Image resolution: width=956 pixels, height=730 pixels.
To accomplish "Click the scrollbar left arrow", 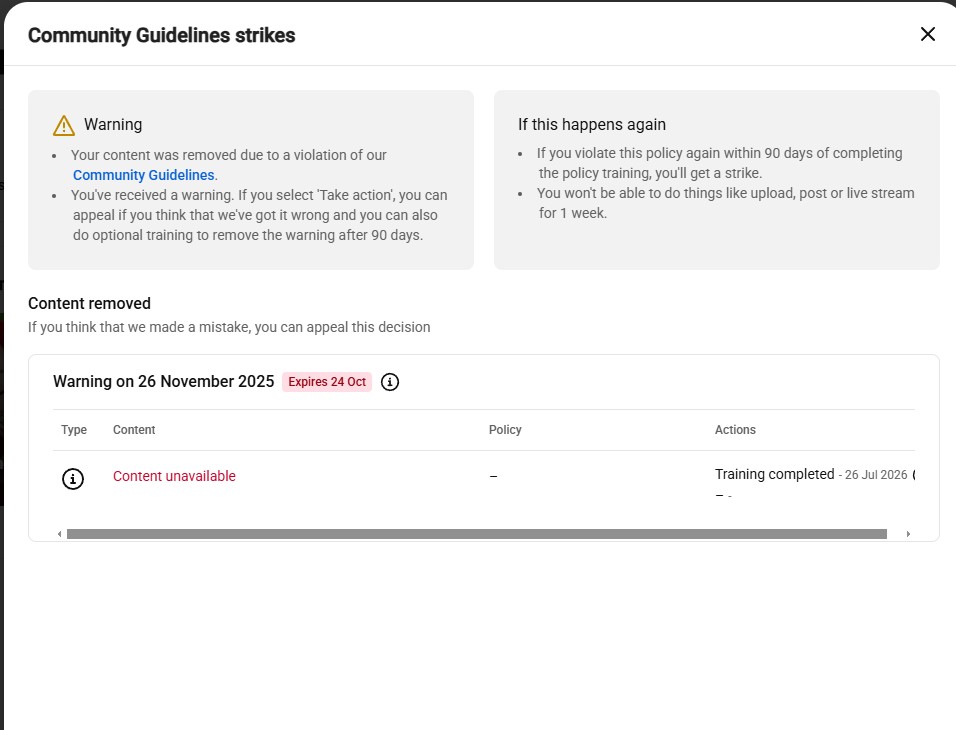I will click(x=59, y=534).
